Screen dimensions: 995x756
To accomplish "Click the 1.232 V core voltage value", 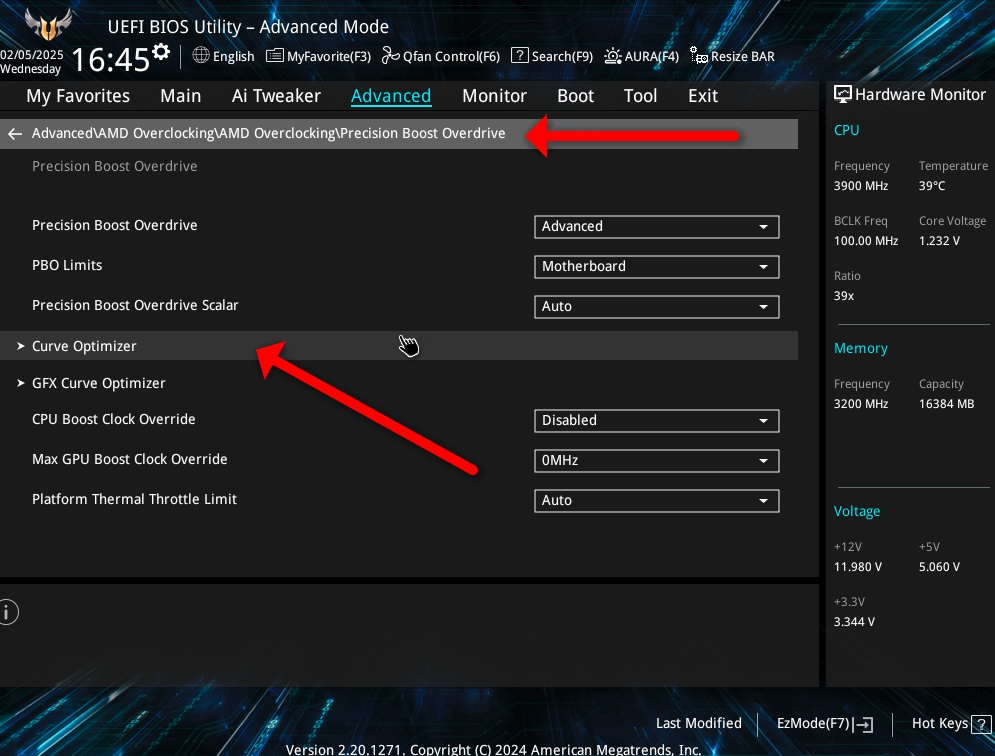I will (x=939, y=241).
